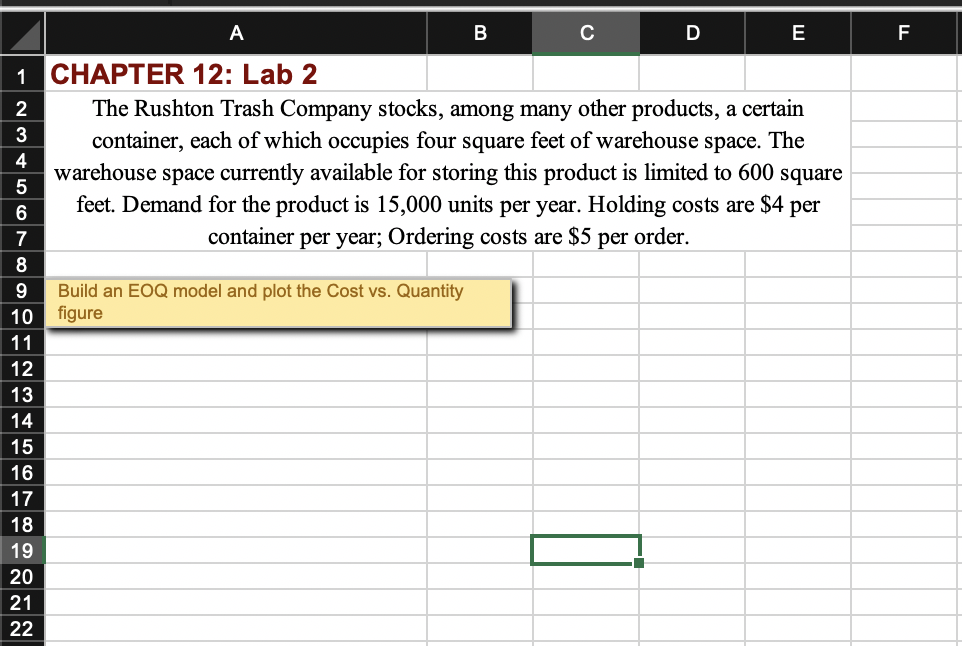Screen dimensions: 962x646
Task: Select row 2 header
Action: 22,108
